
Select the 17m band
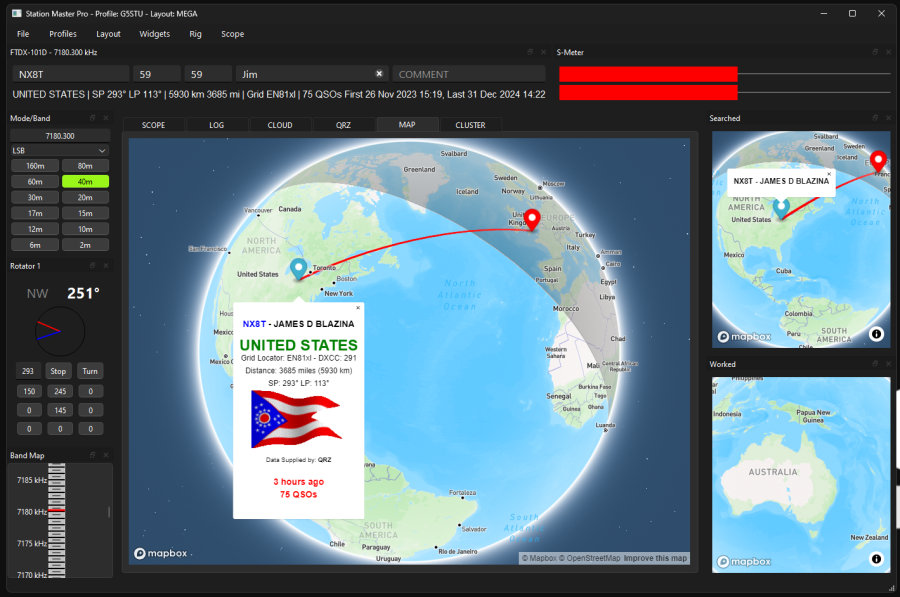[x=35, y=213]
